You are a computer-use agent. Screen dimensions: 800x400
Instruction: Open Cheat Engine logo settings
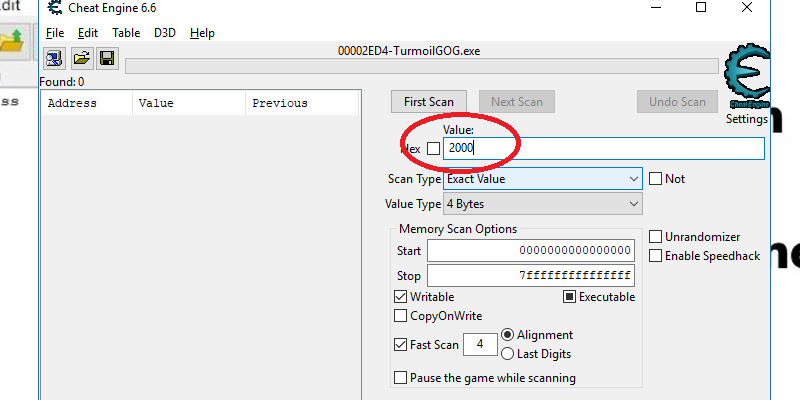746,80
